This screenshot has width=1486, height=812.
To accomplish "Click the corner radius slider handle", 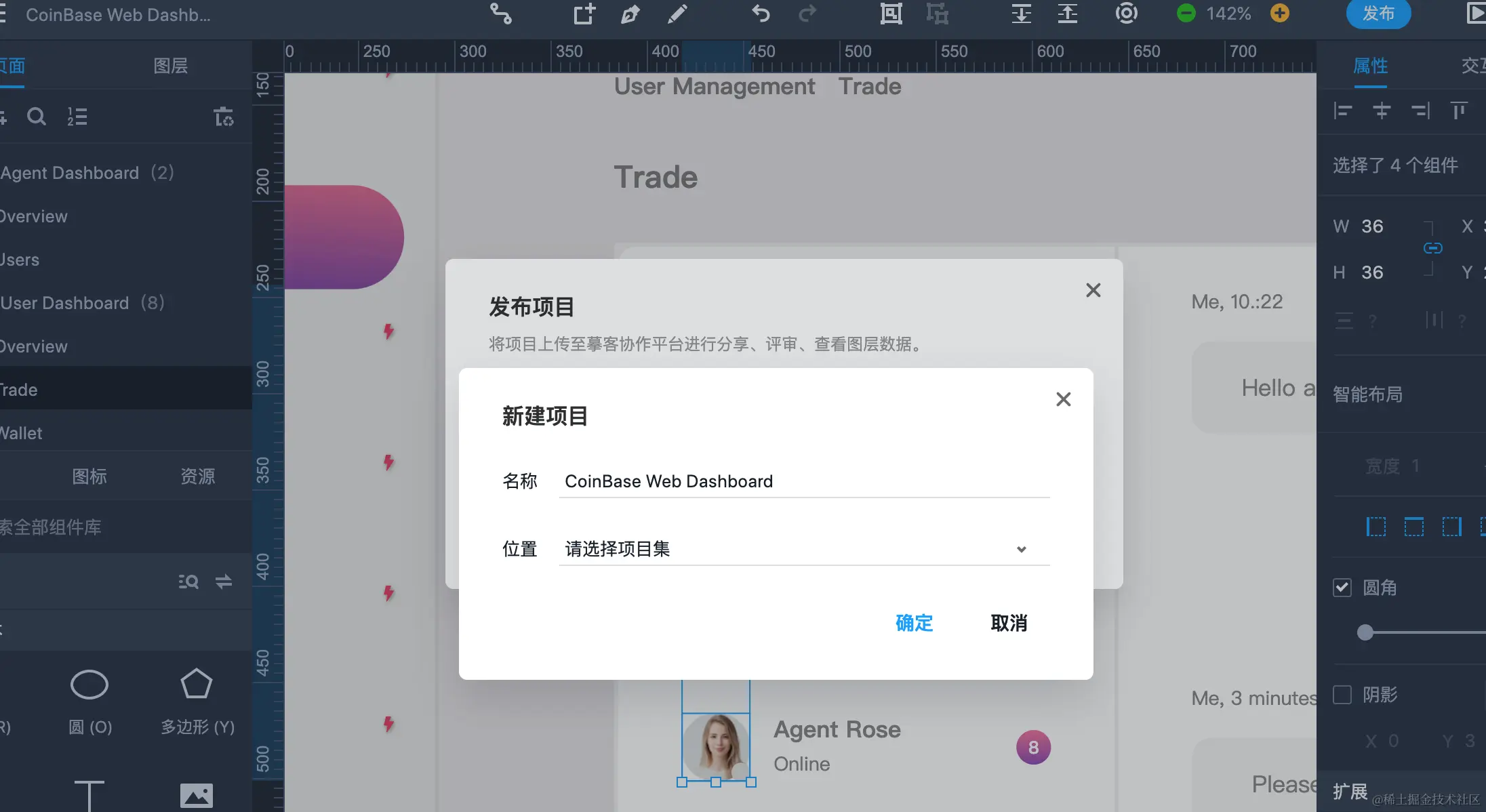I will (x=1365, y=632).
